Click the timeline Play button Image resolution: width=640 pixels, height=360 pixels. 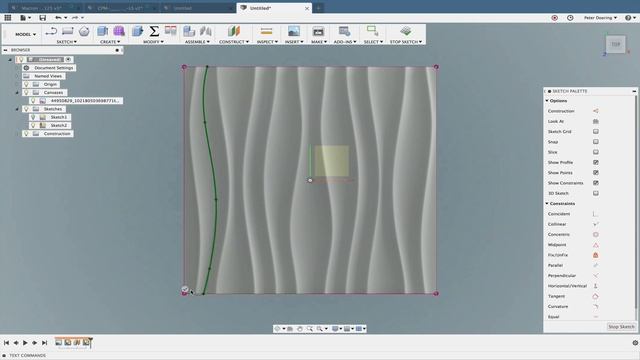[25, 343]
